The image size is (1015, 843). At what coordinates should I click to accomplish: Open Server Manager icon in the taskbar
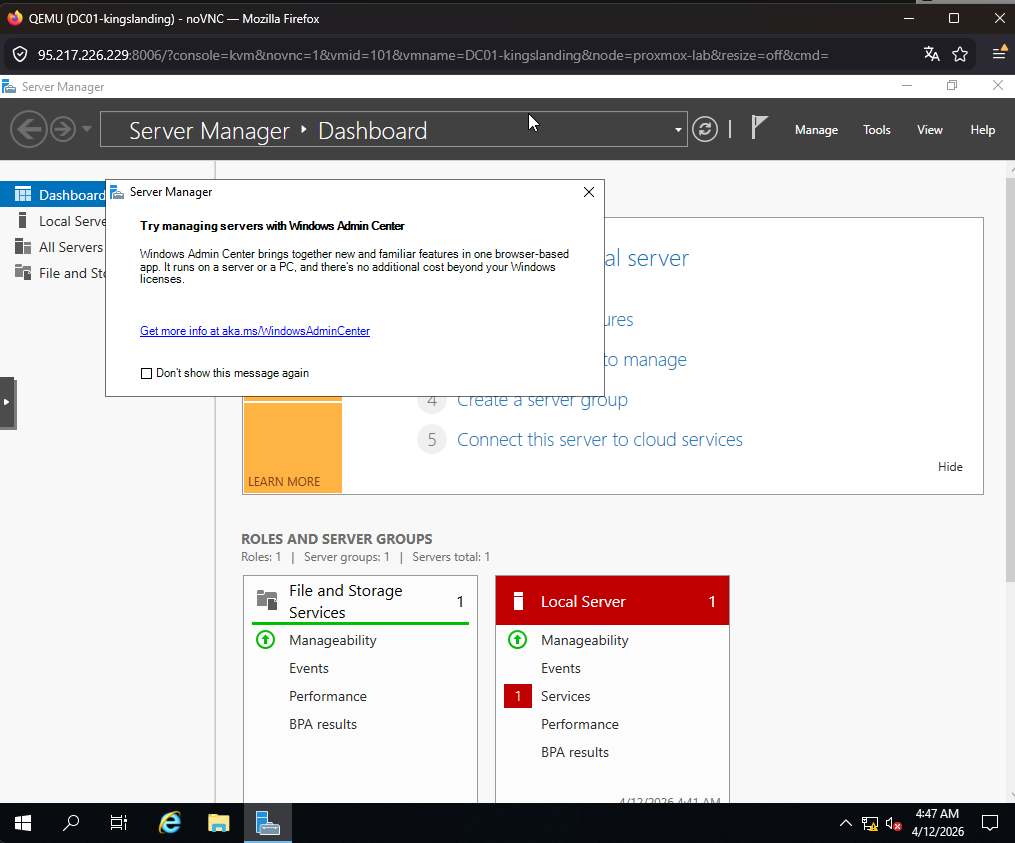pyautogui.click(x=267, y=822)
